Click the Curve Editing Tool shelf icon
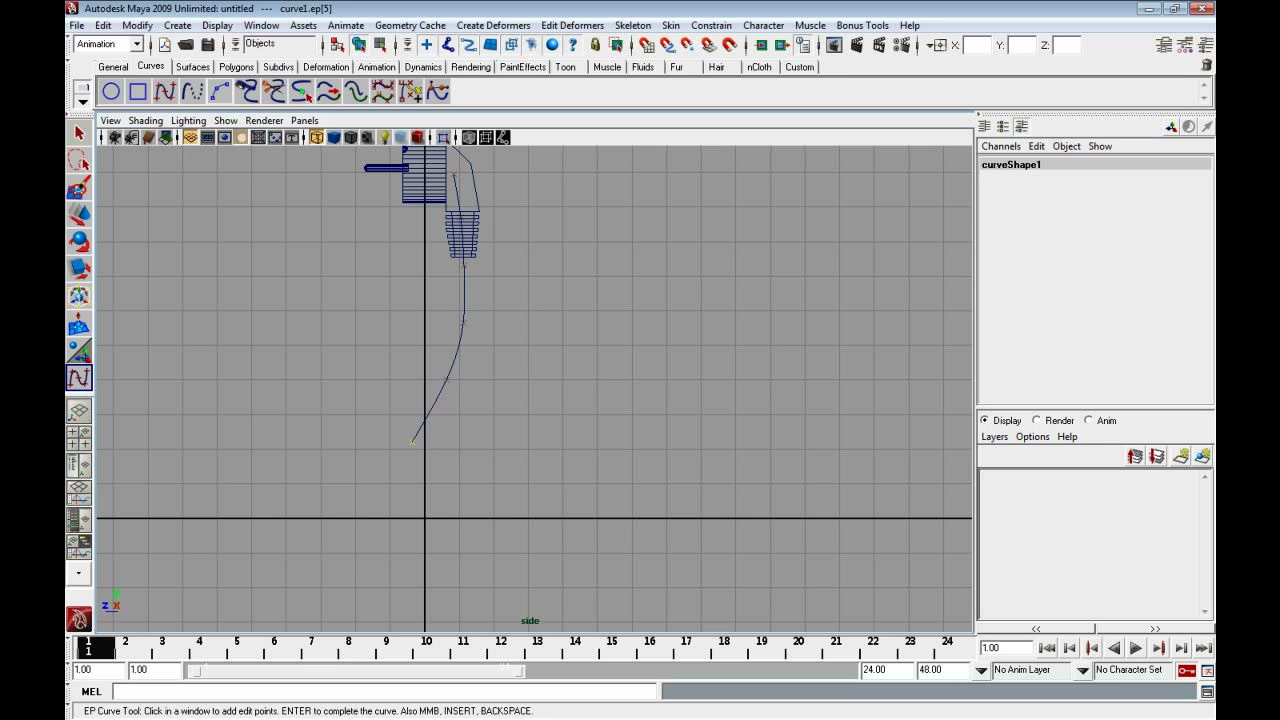Image resolution: width=1280 pixels, height=720 pixels. [437, 92]
